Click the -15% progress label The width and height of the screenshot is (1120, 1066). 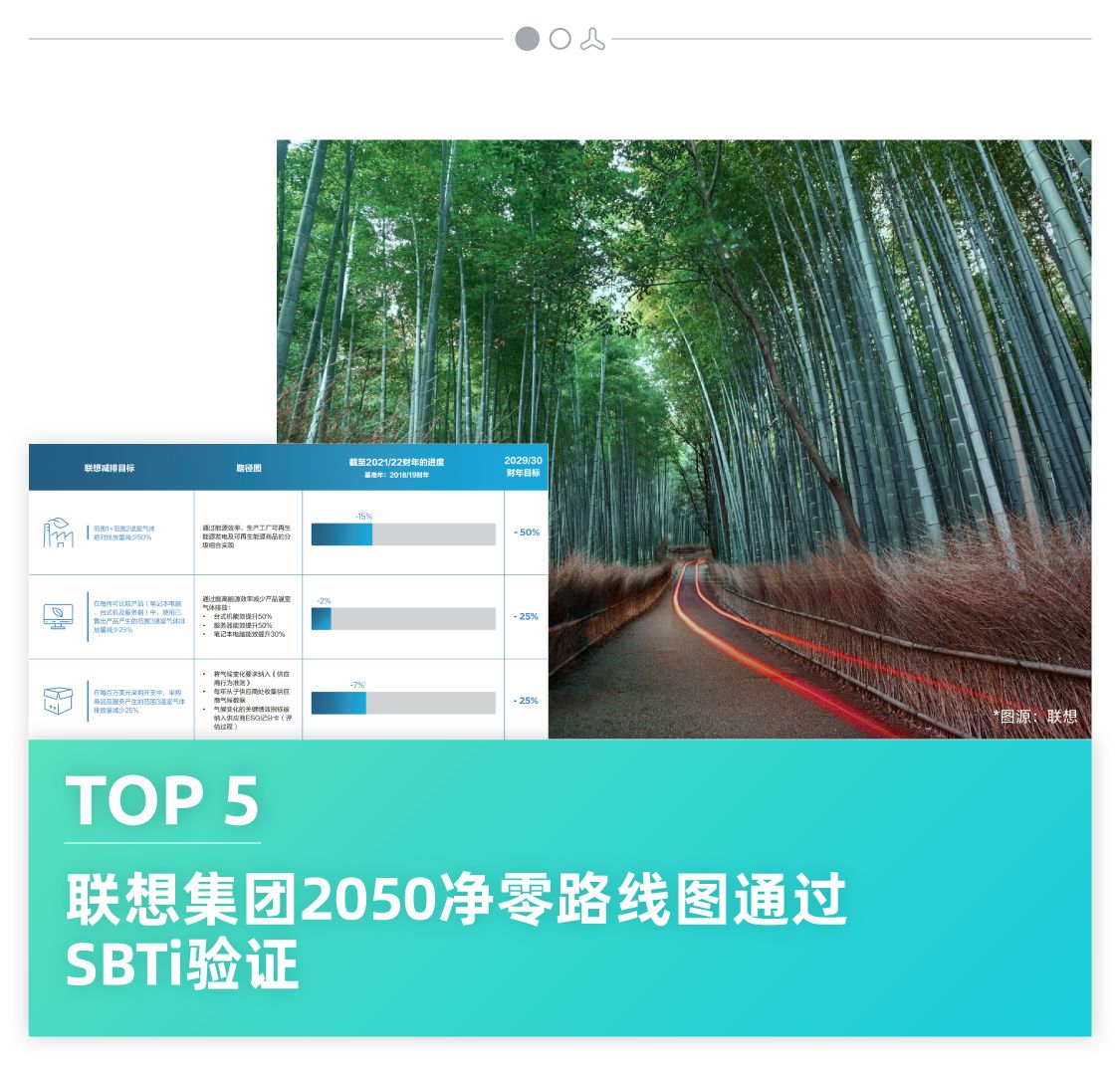[363, 517]
